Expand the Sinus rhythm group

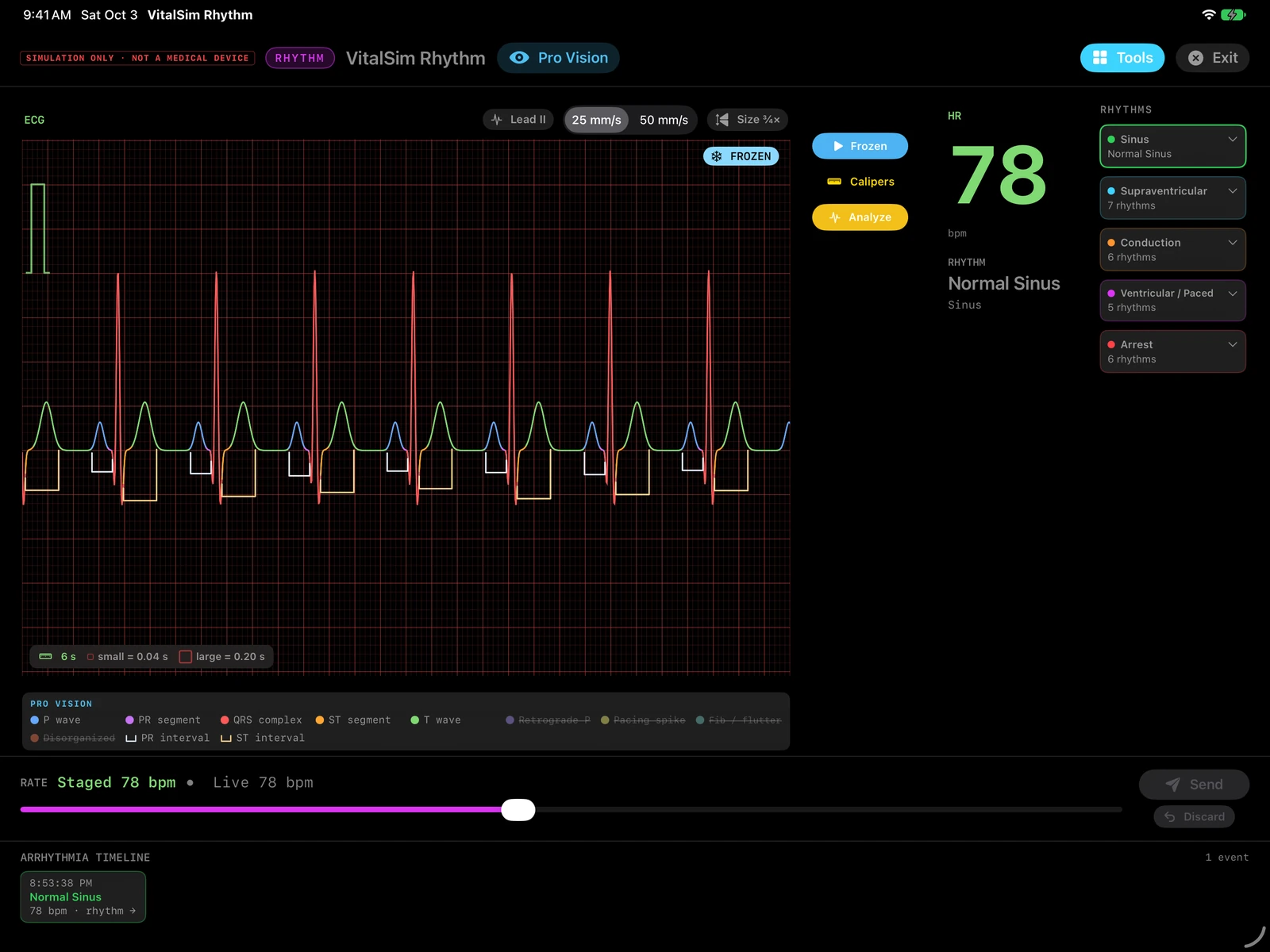(1172, 146)
